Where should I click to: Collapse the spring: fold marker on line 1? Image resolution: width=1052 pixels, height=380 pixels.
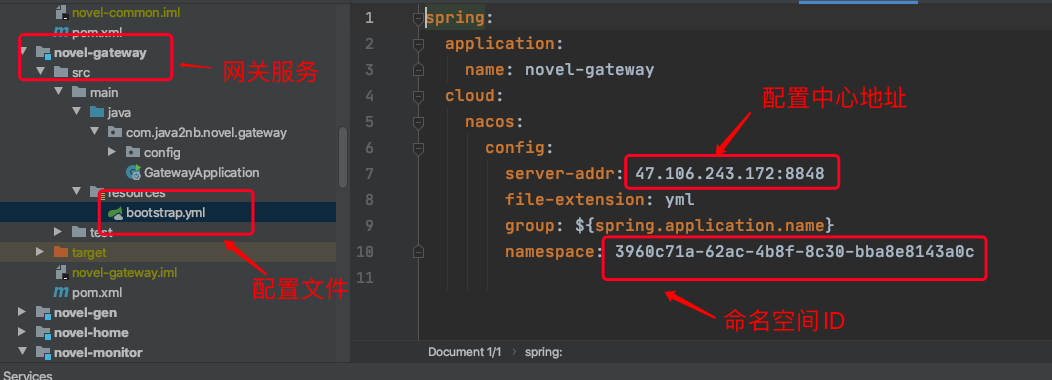[x=419, y=17]
